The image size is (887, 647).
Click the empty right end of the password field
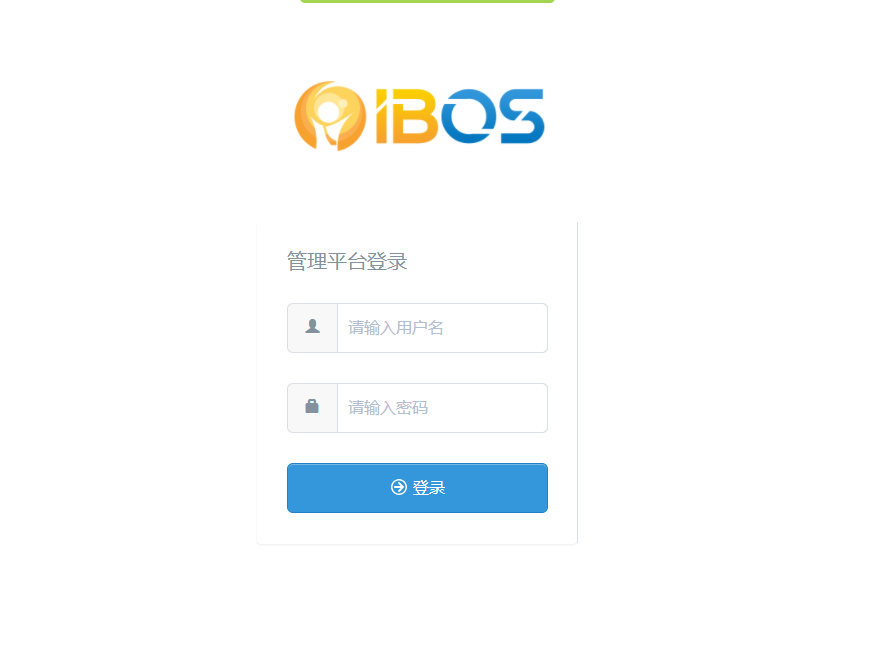point(503,408)
